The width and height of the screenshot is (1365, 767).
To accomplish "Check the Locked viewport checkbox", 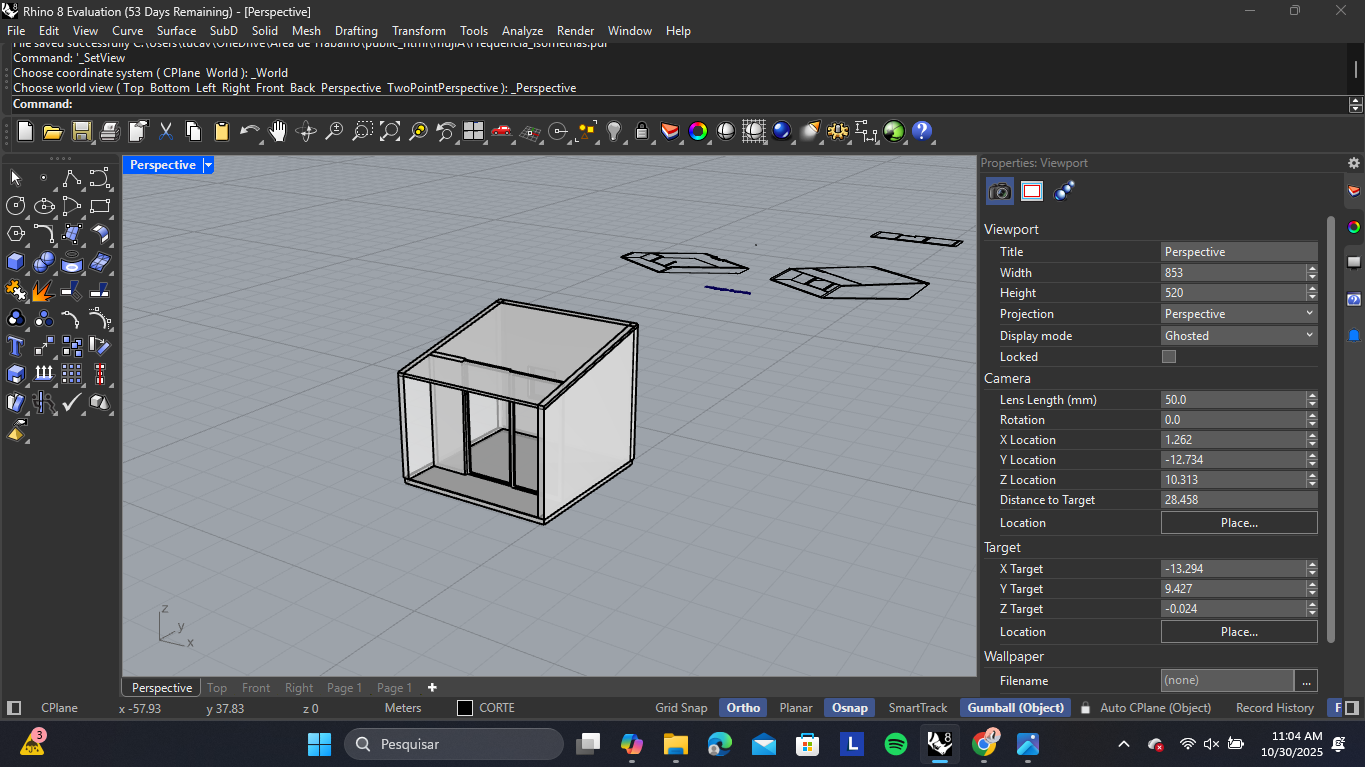I will (x=1169, y=357).
